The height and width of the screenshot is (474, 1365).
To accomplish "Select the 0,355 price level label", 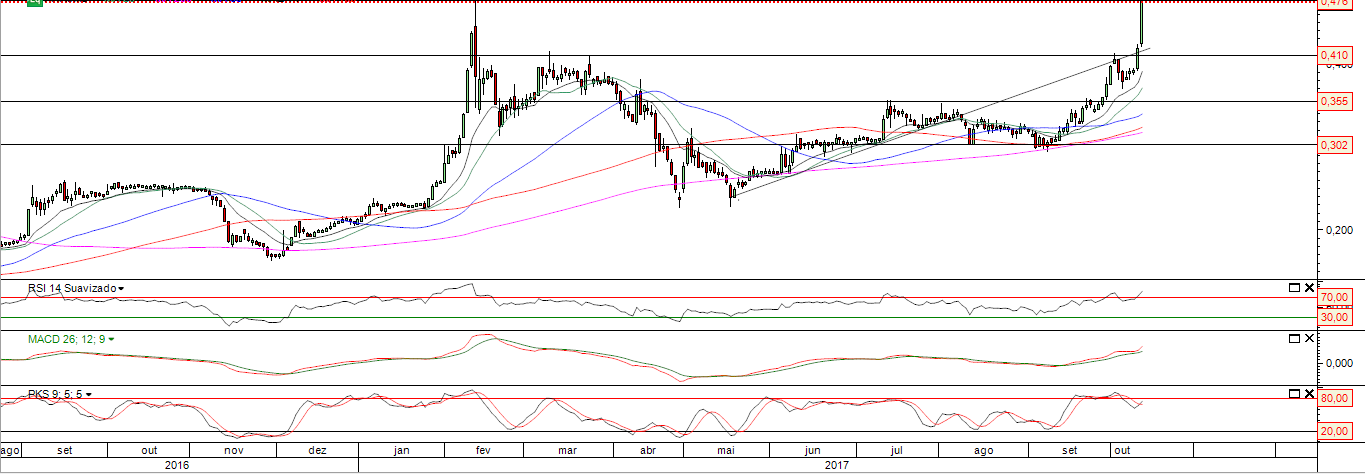I will pyautogui.click(x=1333, y=101).
